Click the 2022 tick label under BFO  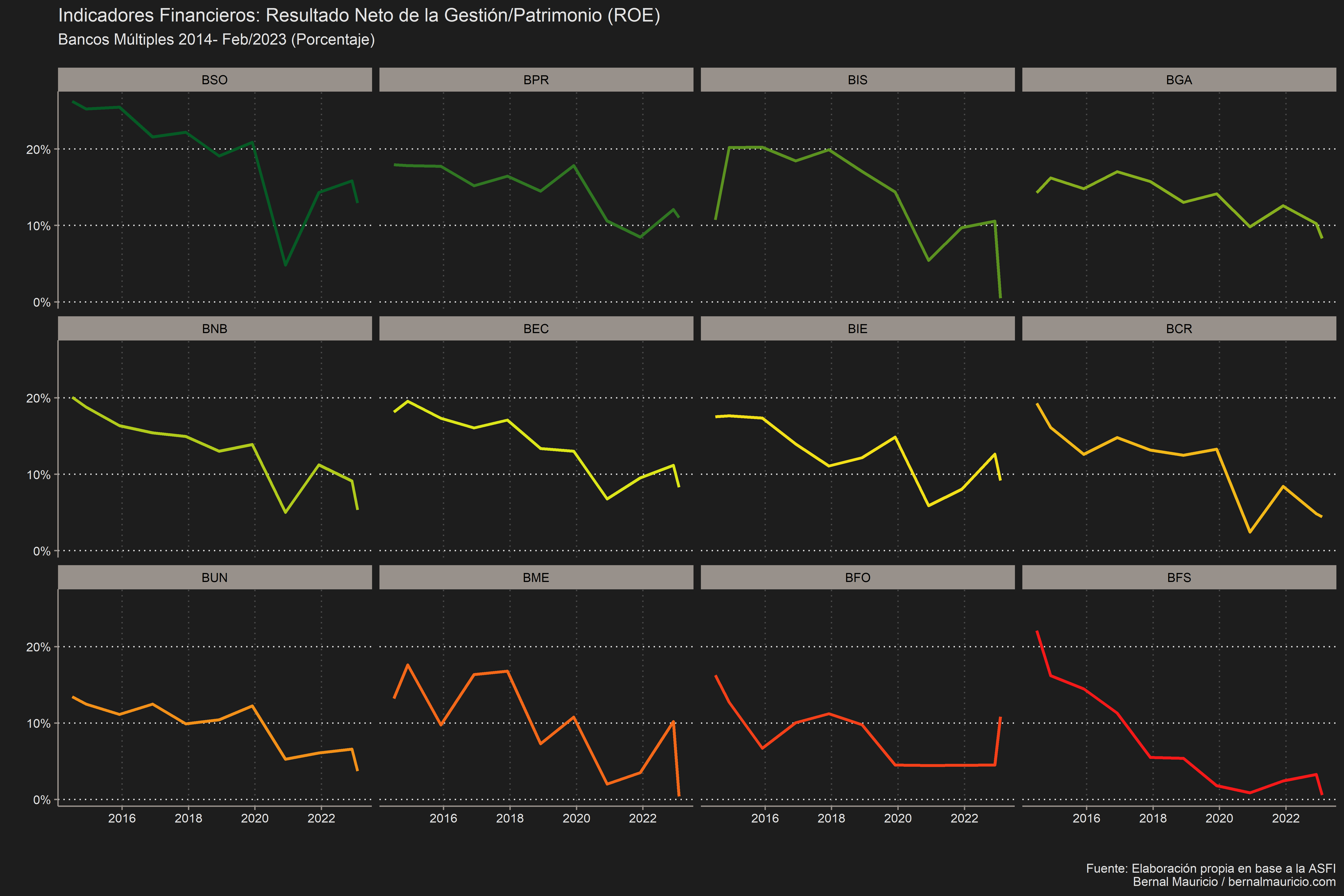click(x=964, y=818)
